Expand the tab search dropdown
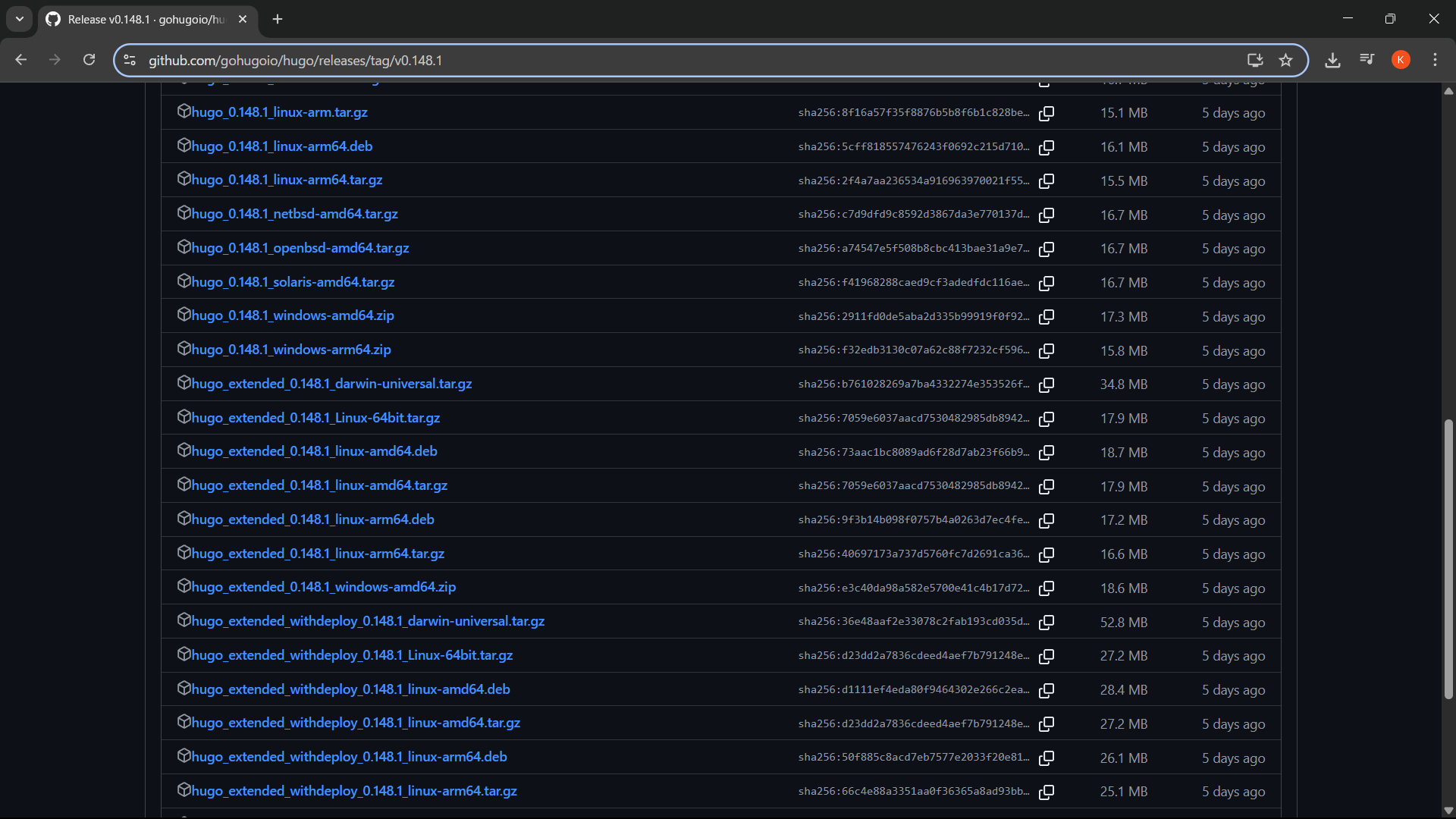 (x=20, y=19)
